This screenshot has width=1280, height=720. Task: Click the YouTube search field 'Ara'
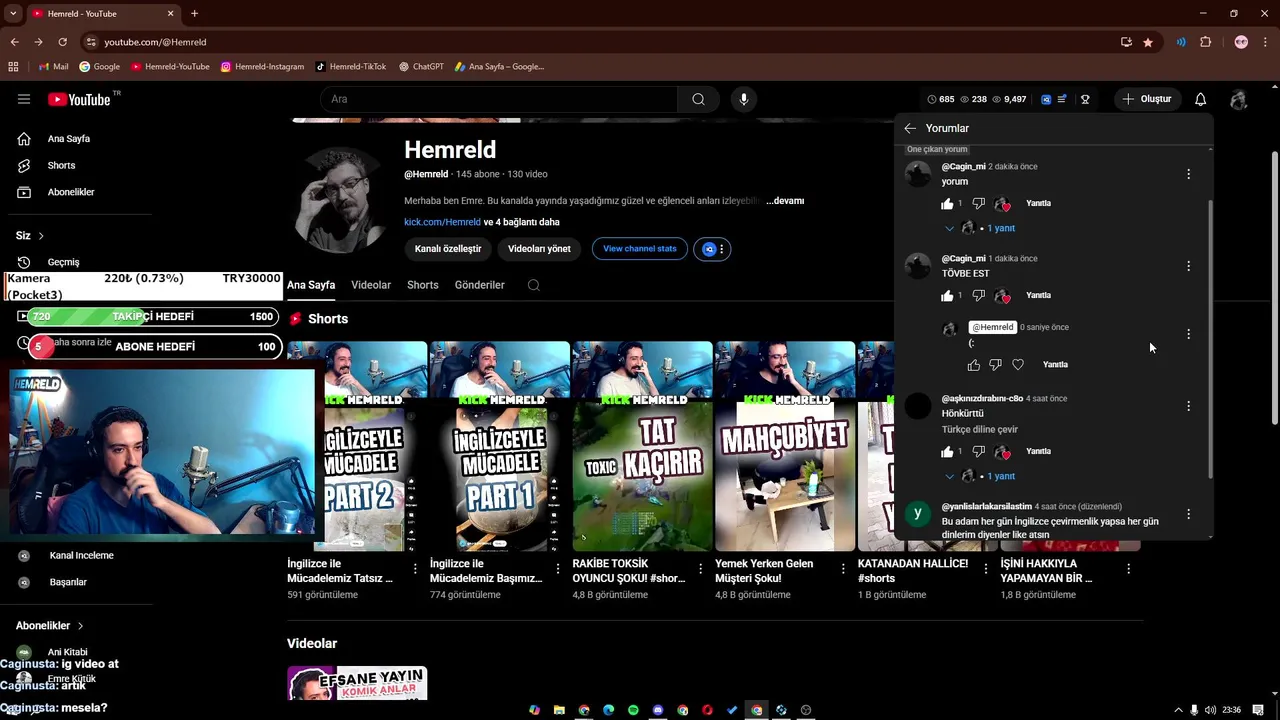[x=498, y=99]
